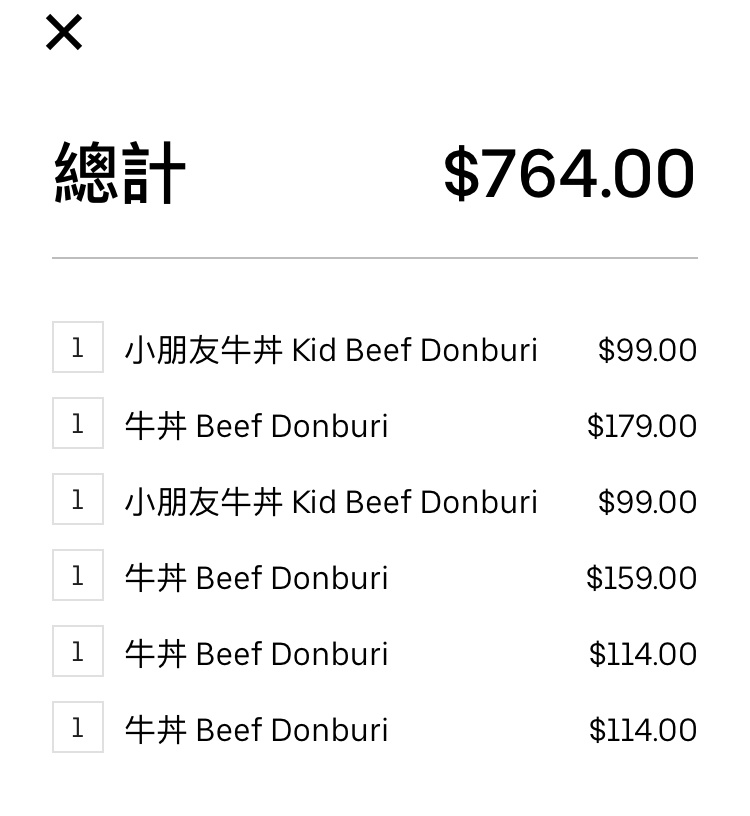Viewport: 750px width, 816px height.
Task: Click the 總計 total heading
Action: click(x=119, y=173)
